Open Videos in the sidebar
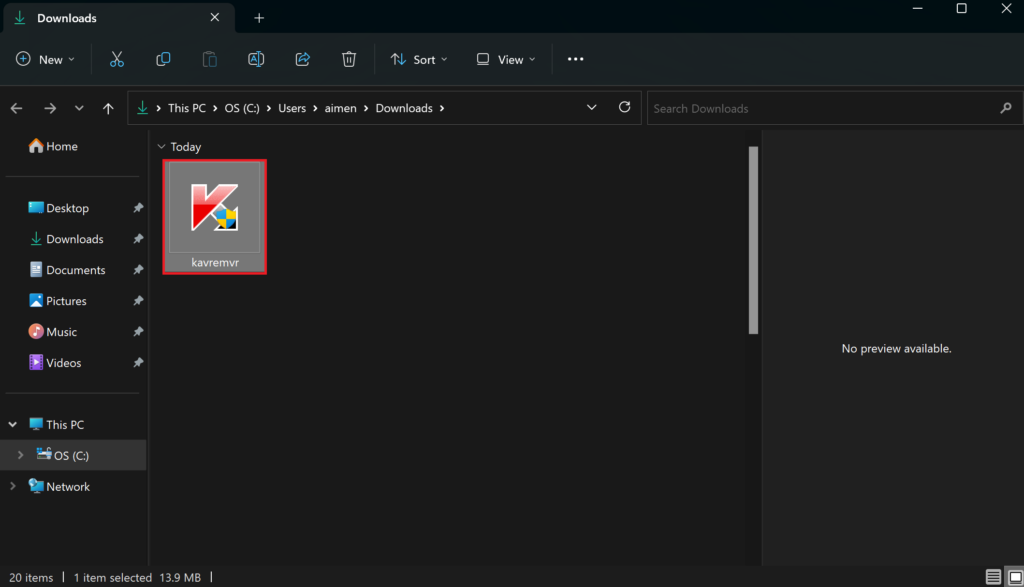The width and height of the screenshot is (1024, 587). pyautogui.click(x=55, y=362)
